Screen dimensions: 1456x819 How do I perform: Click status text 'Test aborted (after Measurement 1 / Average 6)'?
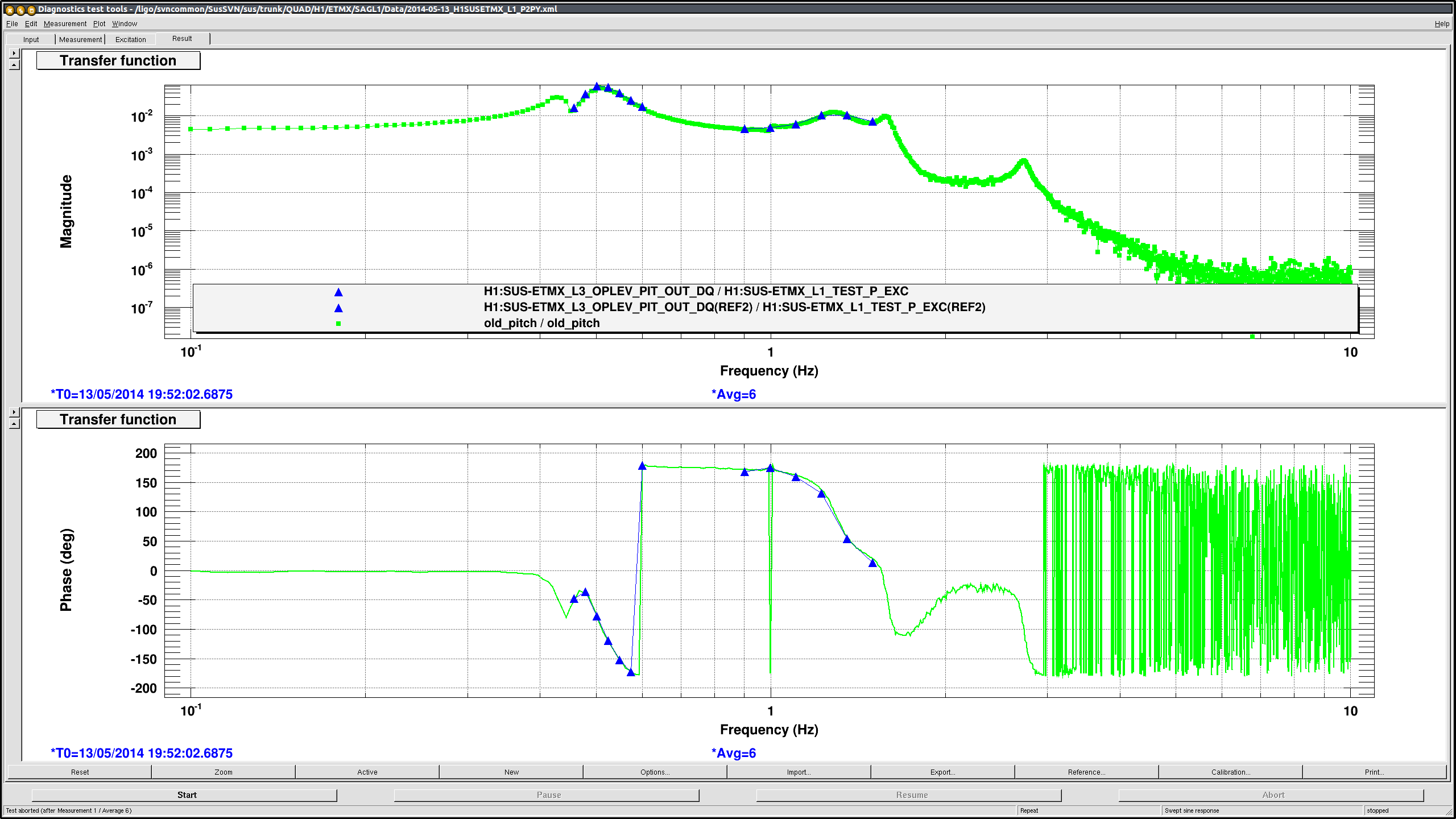[69, 810]
